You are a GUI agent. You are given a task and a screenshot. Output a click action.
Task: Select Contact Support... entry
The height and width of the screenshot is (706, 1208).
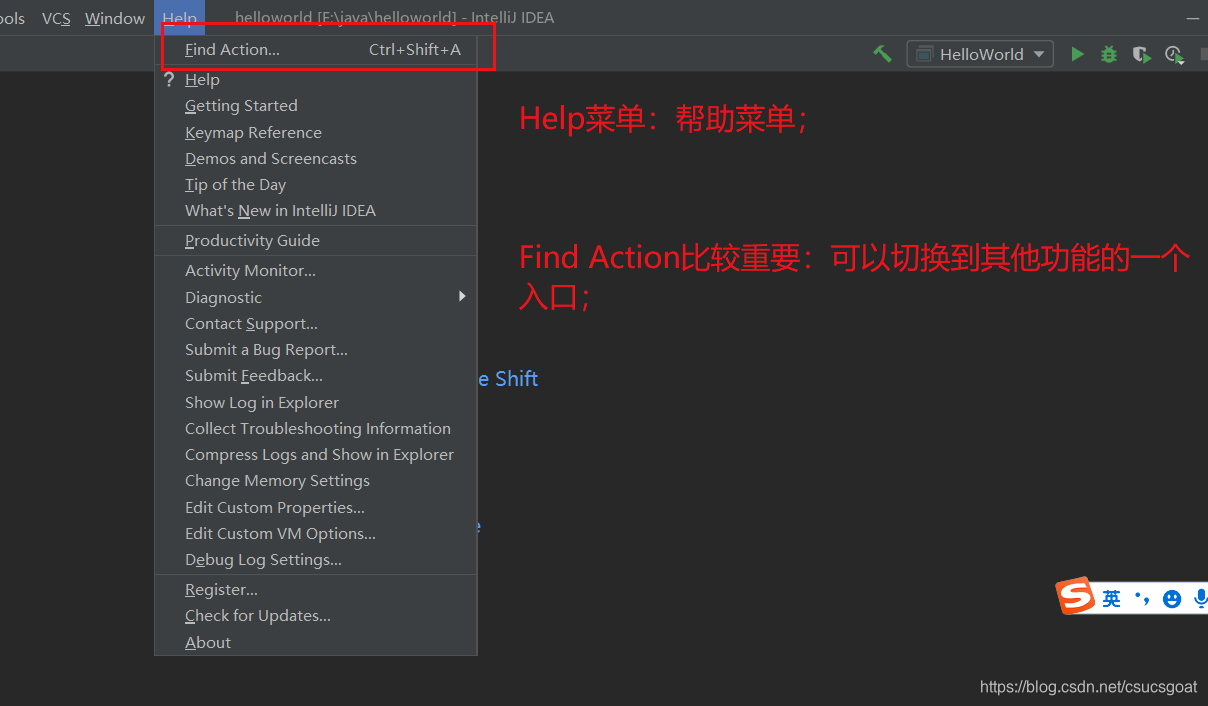pyautogui.click(x=316, y=324)
